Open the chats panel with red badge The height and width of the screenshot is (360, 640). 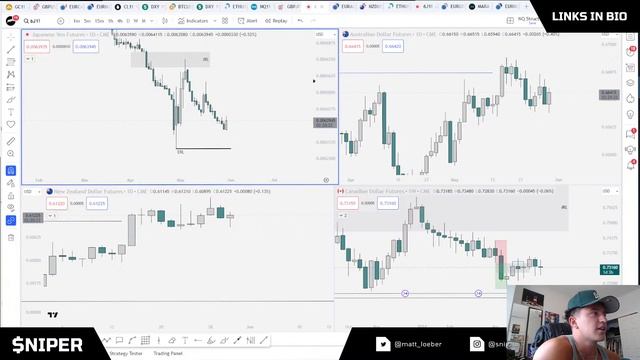pyautogui.click(x=631, y=133)
